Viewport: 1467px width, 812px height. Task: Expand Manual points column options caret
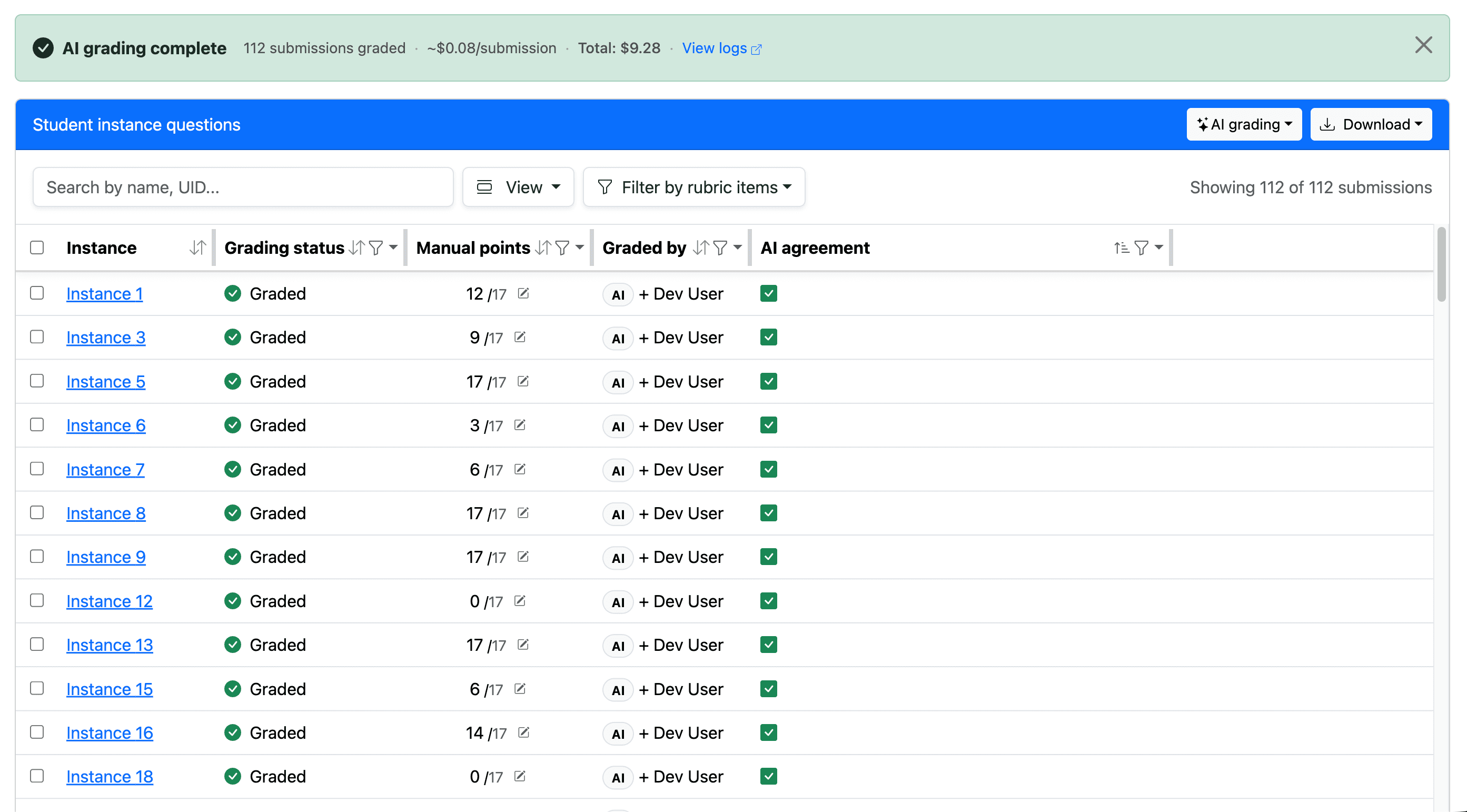[579, 247]
